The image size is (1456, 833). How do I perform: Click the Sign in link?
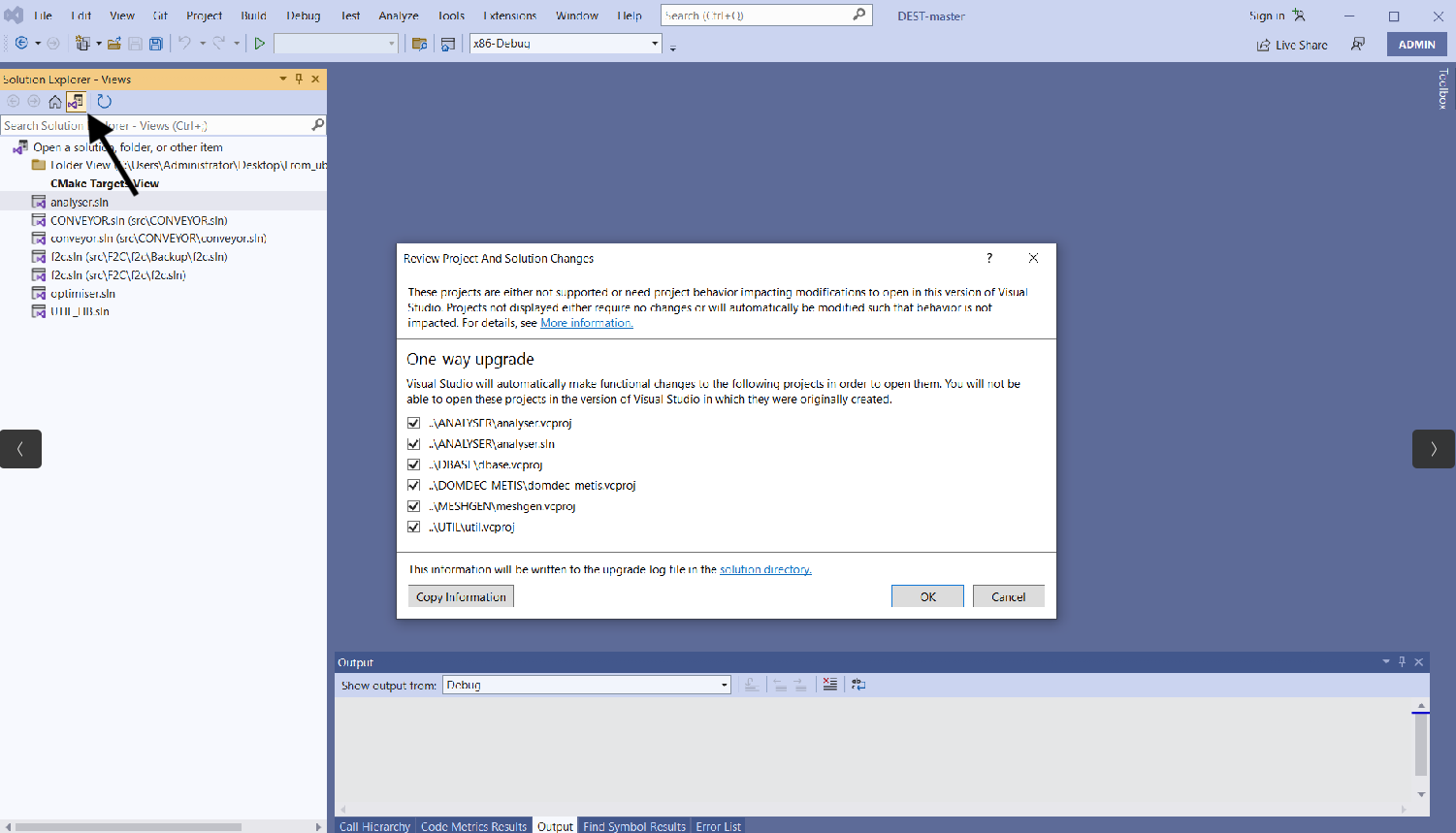coord(1266,16)
